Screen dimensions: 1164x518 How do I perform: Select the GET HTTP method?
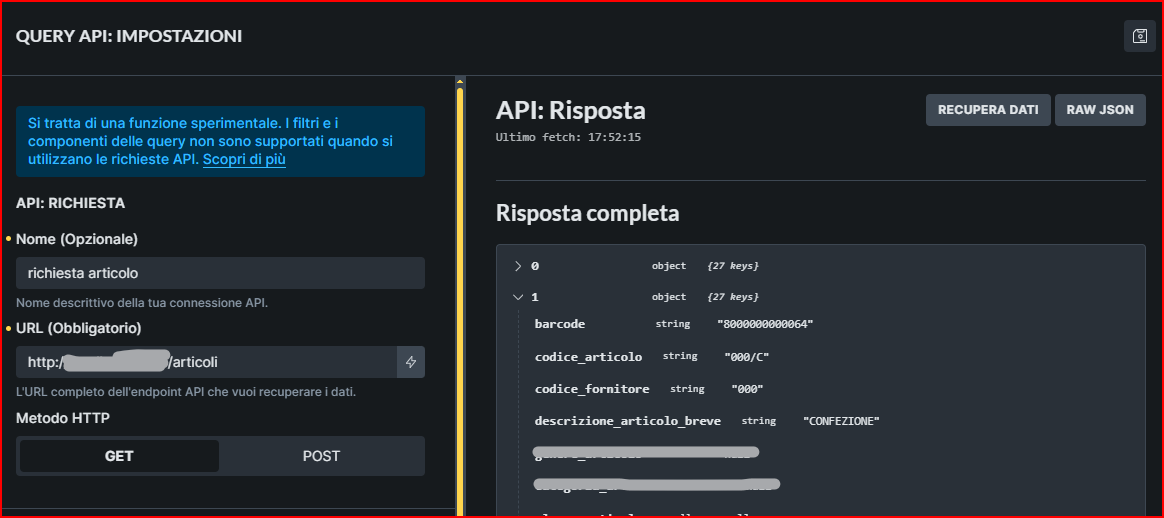point(119,456)
